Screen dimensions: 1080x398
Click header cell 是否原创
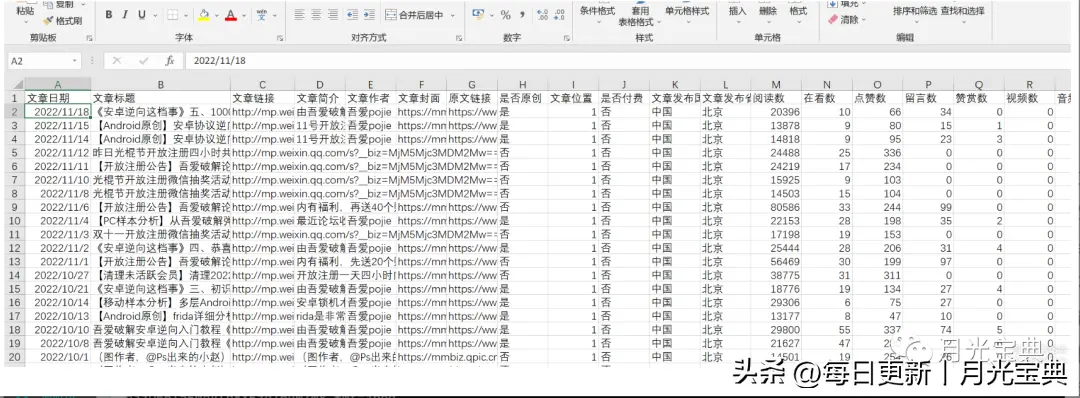tap(522, 98)
